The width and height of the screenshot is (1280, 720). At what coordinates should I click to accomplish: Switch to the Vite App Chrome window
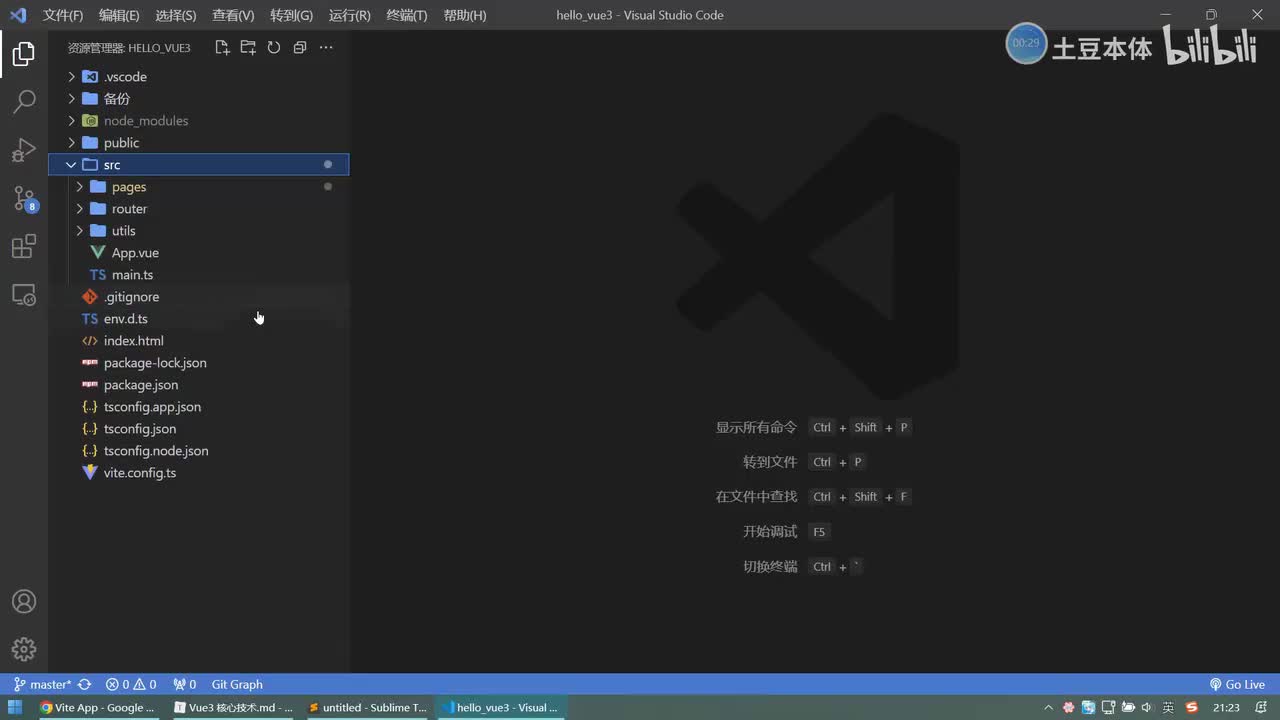pyautogui.click(x=98, y=708)
